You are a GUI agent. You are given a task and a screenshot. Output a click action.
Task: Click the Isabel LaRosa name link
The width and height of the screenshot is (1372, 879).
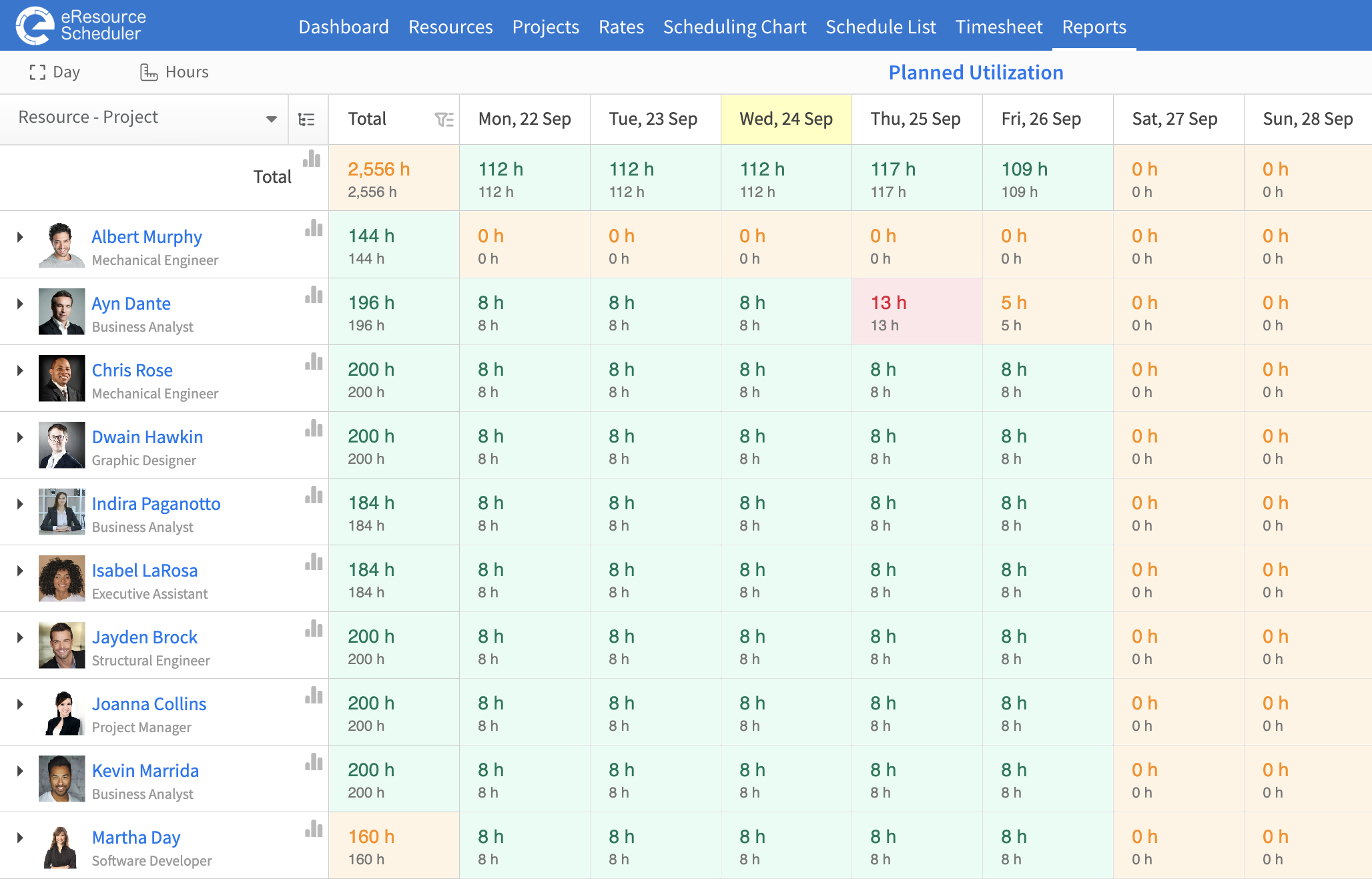coord(145,571)
